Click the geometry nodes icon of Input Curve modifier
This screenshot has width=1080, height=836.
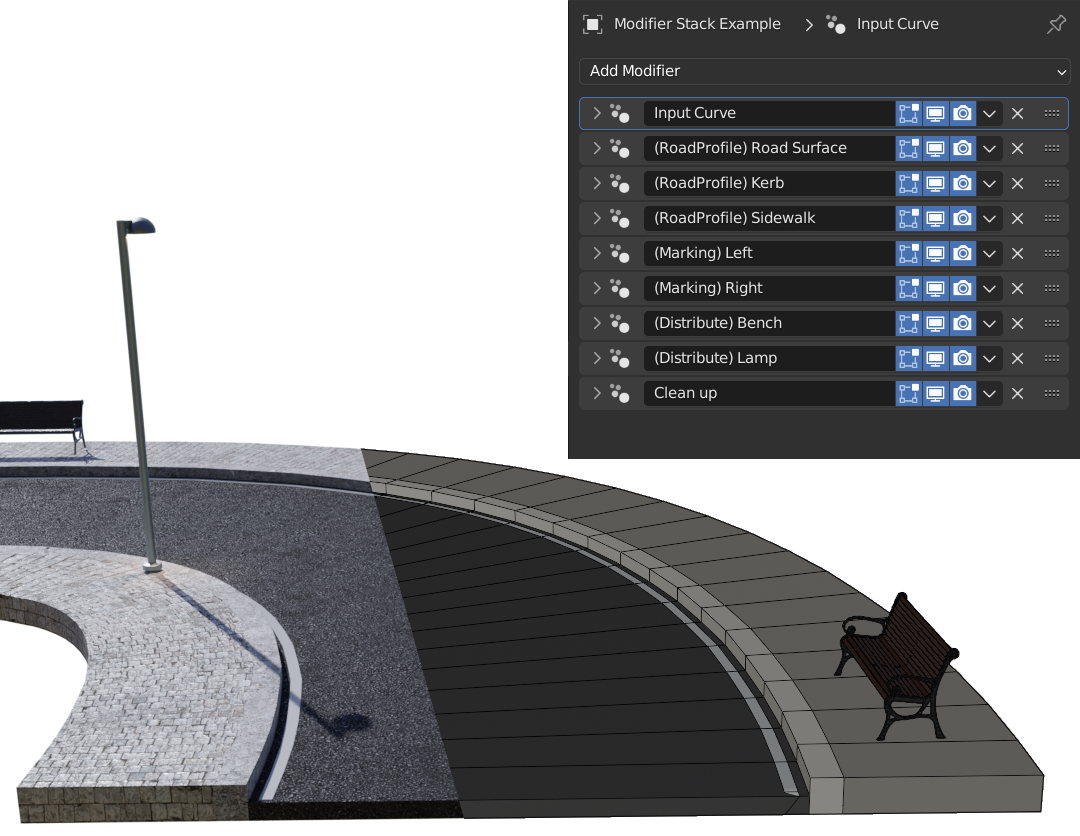point(620,113)
